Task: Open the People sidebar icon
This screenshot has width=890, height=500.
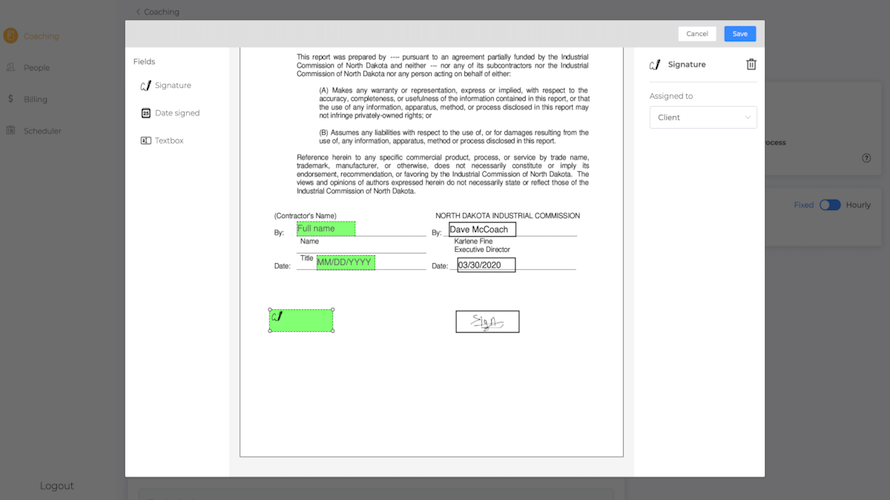Action: (11, 68)
